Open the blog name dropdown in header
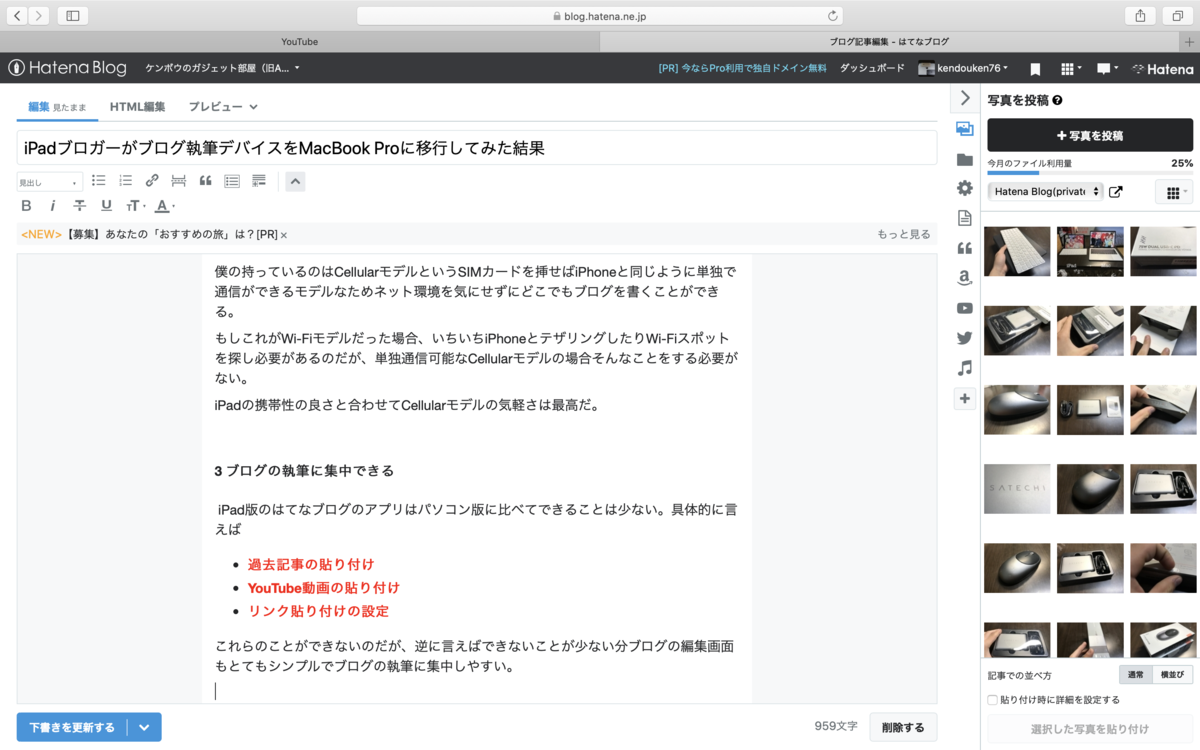Screen dimensions: 1200x750 click(222, 68)
